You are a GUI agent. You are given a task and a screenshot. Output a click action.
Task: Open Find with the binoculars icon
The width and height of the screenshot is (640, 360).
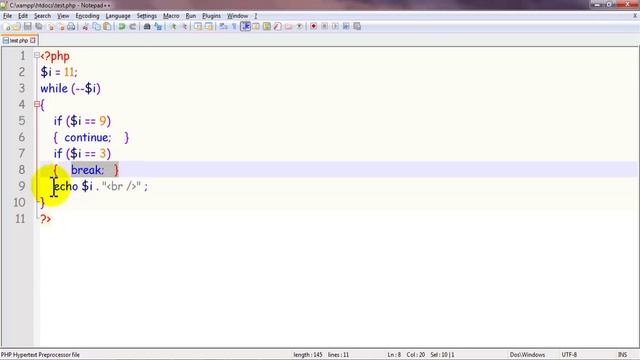[x=147, y=27]
